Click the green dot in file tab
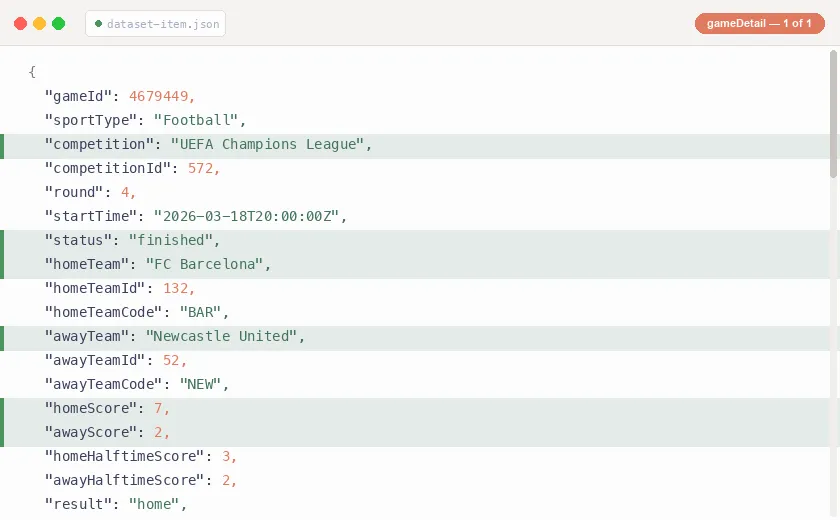 [x=99, y=23]
